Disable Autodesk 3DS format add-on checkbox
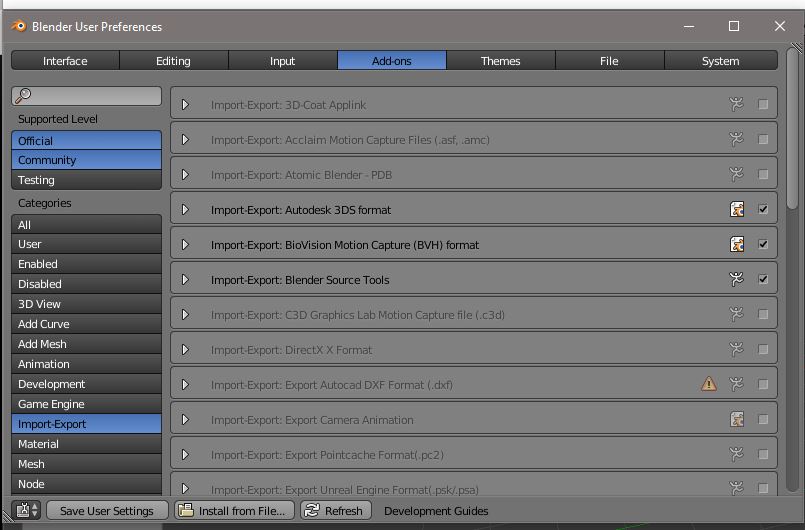805x530 pixels. click(x=763, y=209)
